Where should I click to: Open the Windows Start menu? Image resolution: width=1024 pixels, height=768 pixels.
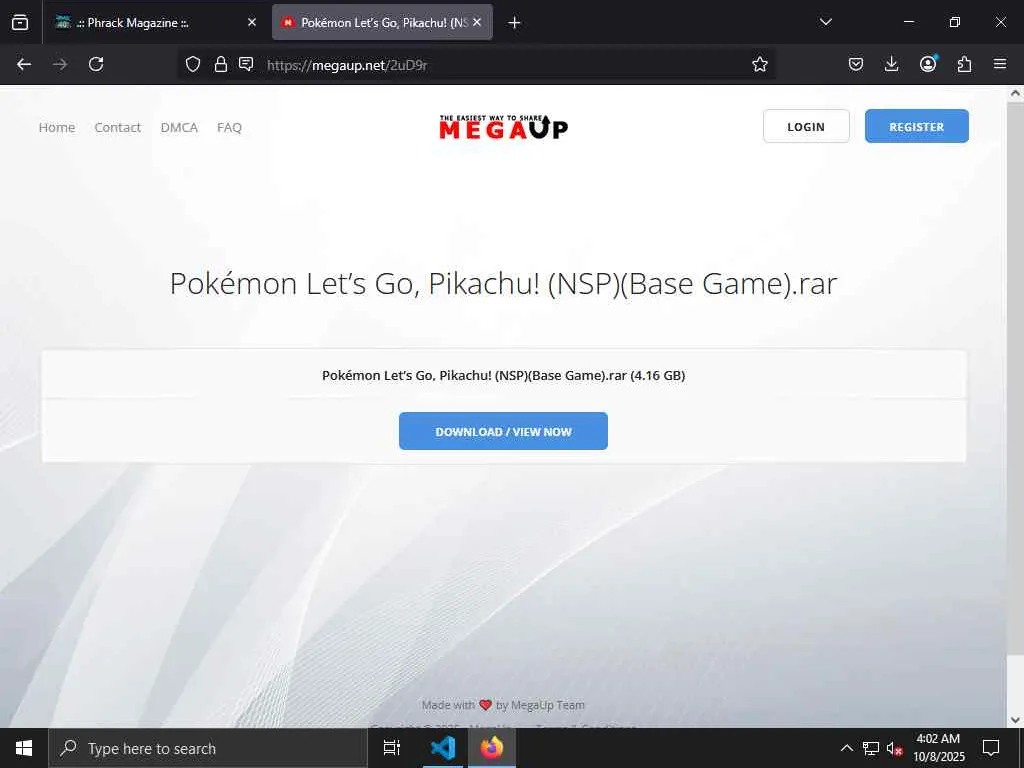[24, 748]
